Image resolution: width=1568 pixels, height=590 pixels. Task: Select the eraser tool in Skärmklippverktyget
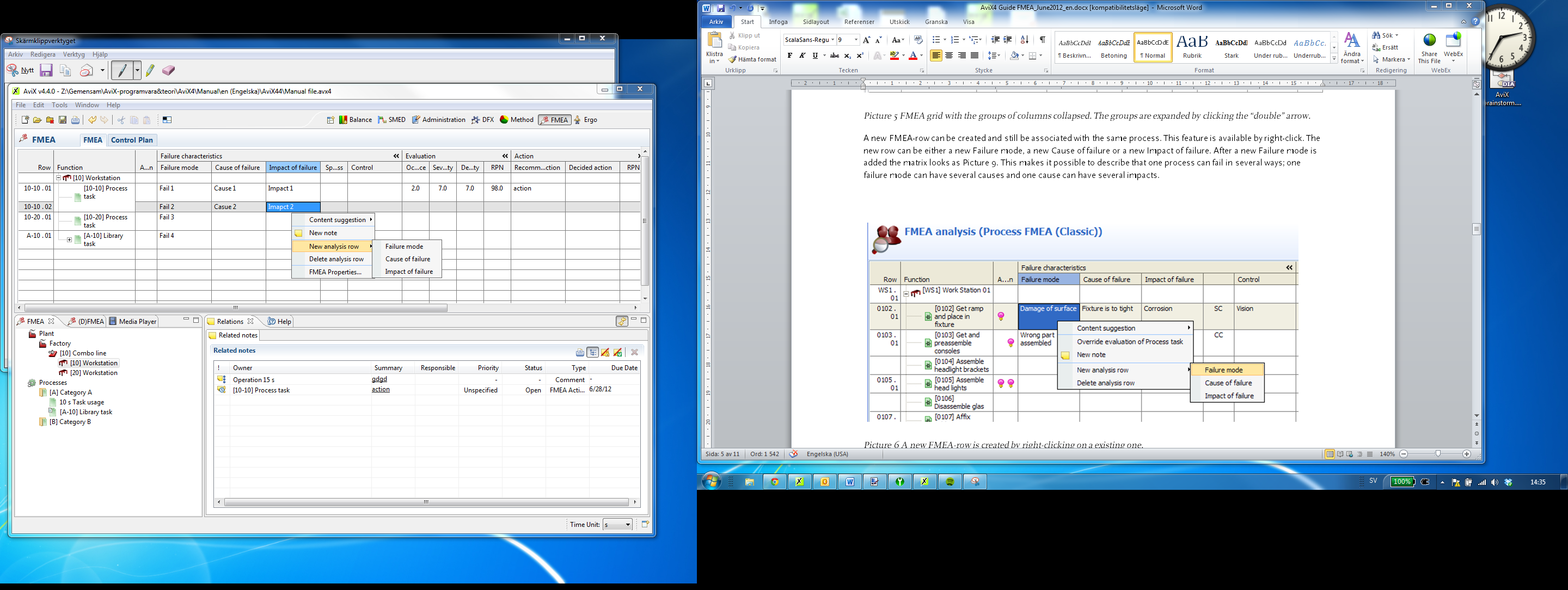[168, 71]
